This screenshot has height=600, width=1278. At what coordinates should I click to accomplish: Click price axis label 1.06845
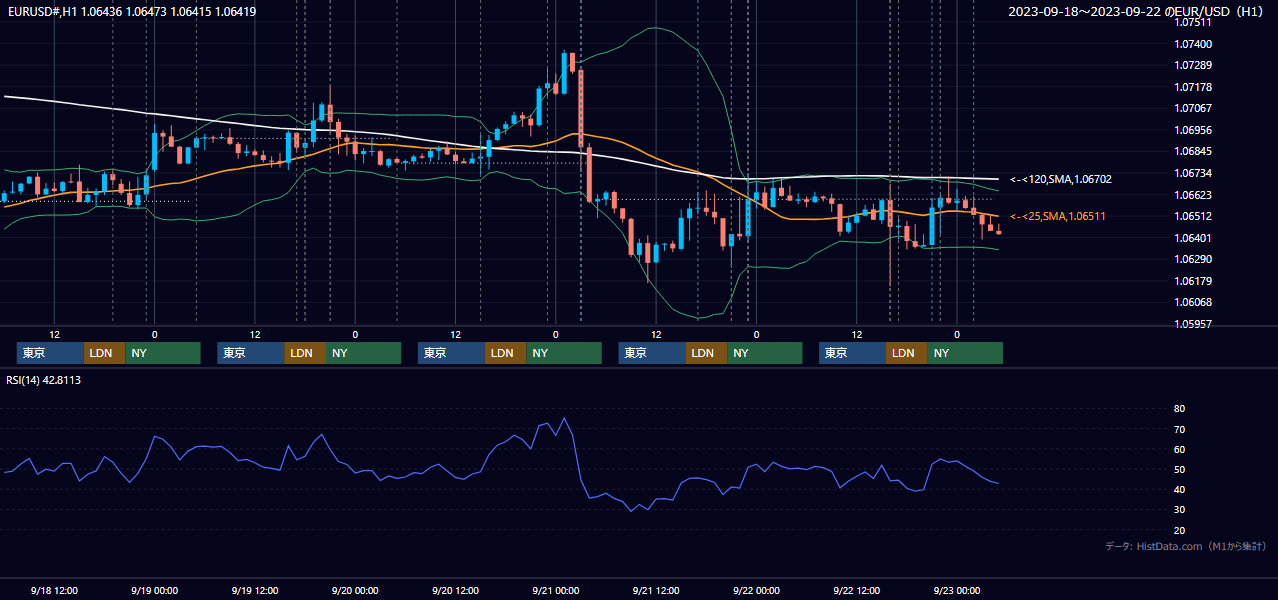pyautogui.click(x=1193, y=152)
